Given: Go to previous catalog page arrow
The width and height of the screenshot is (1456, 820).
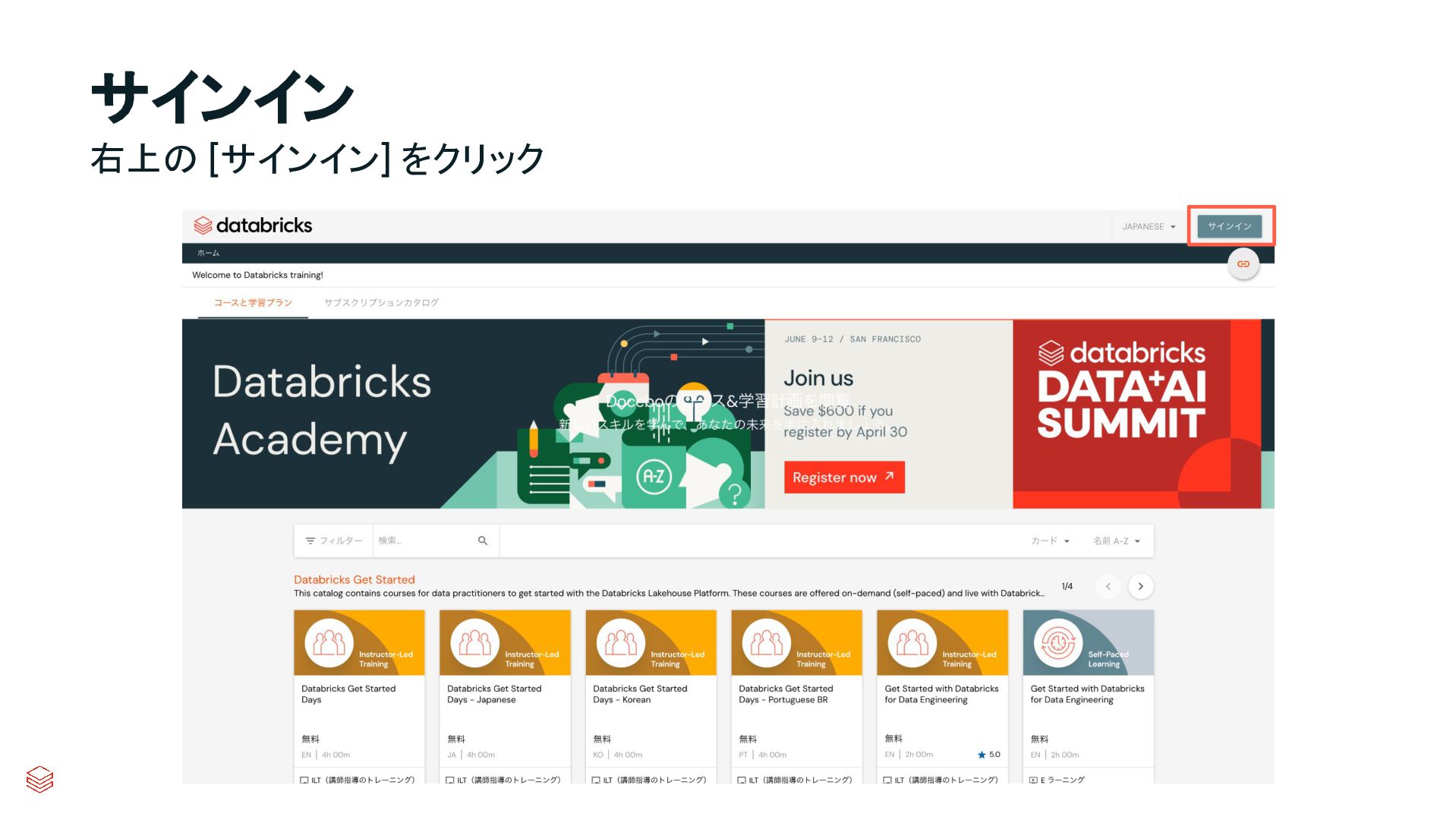Looking at the screenshot, I should (1108, 586).
